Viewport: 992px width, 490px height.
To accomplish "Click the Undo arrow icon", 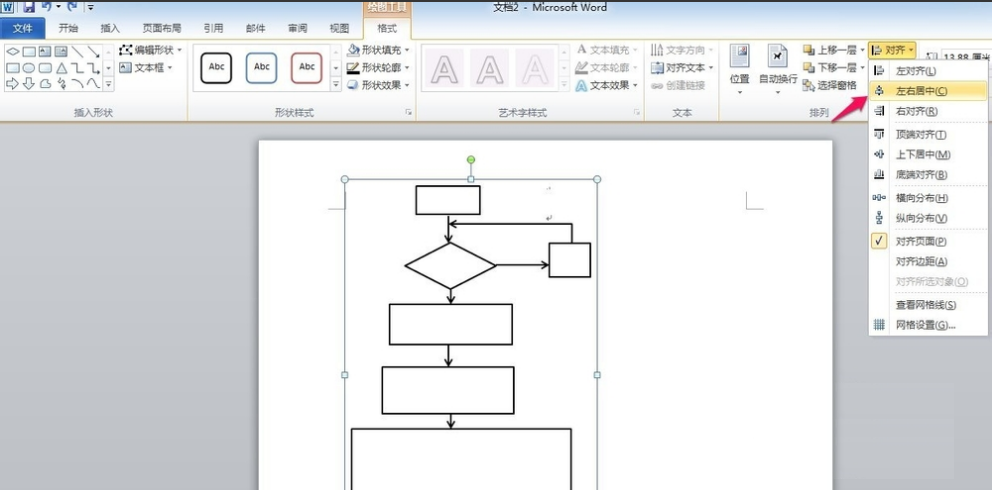I will (x=46, y=7).
